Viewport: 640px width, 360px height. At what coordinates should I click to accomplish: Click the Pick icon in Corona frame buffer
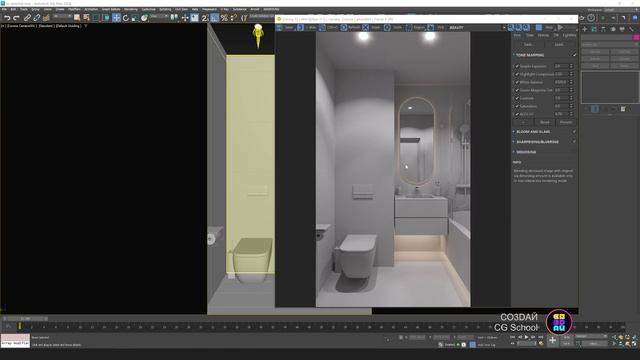pyautogui.click(x=430, y=27)
